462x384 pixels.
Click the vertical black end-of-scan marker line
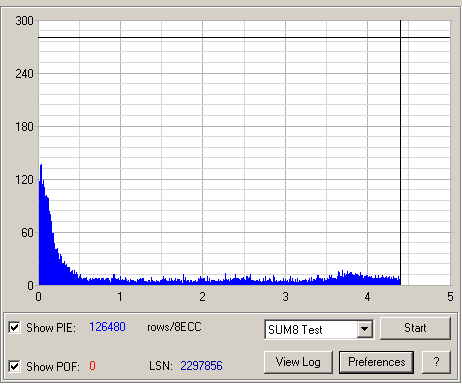click(400, 153)
